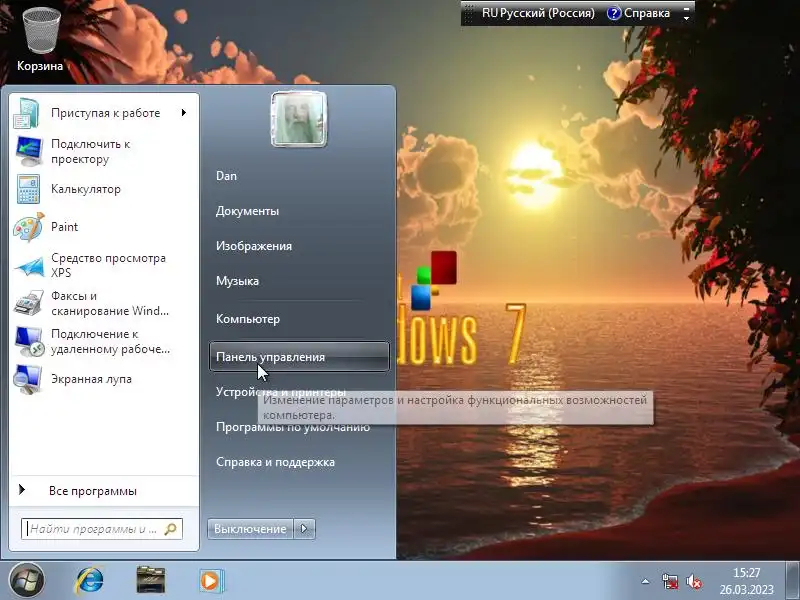Click the network status tray icon
Image resolution: width=800 pixels, height=600 pixels.
(670, 581)
